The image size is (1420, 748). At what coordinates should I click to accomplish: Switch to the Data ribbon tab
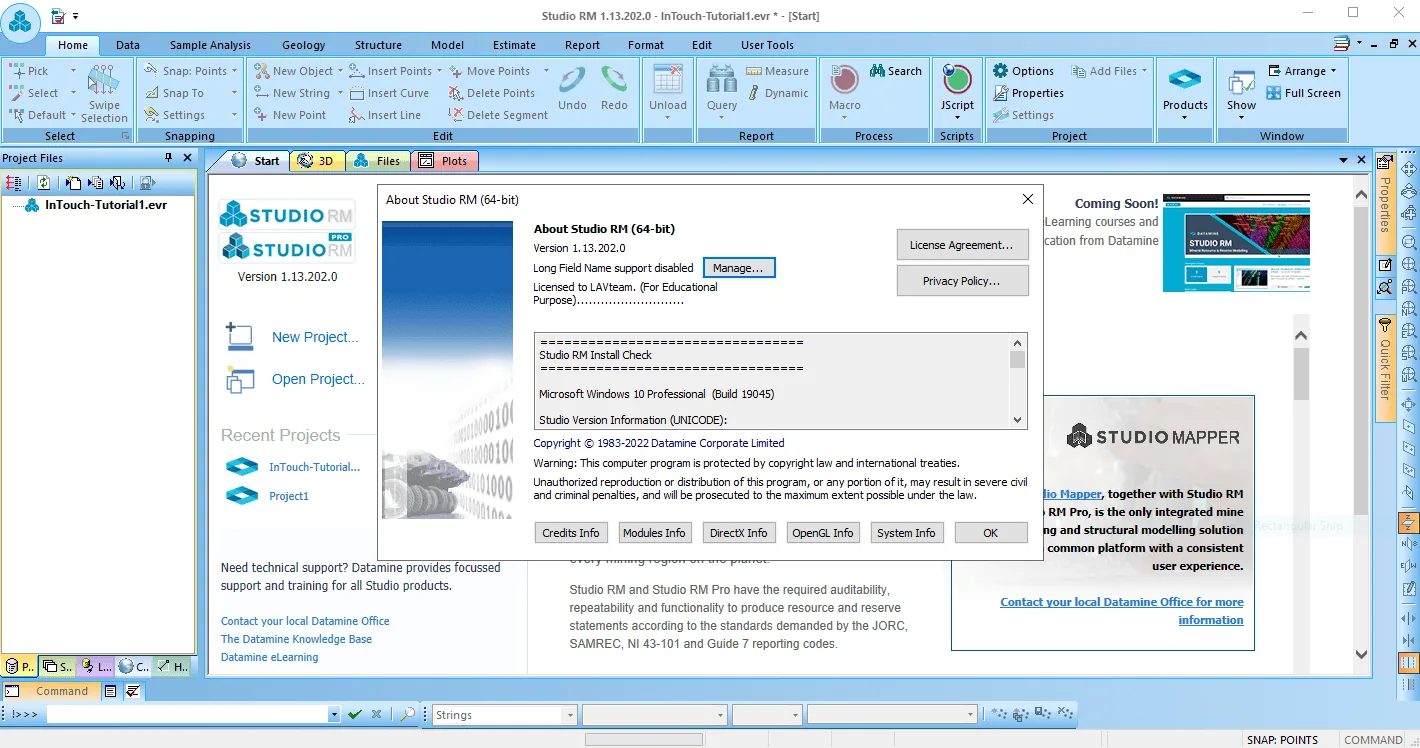(128, 45)
